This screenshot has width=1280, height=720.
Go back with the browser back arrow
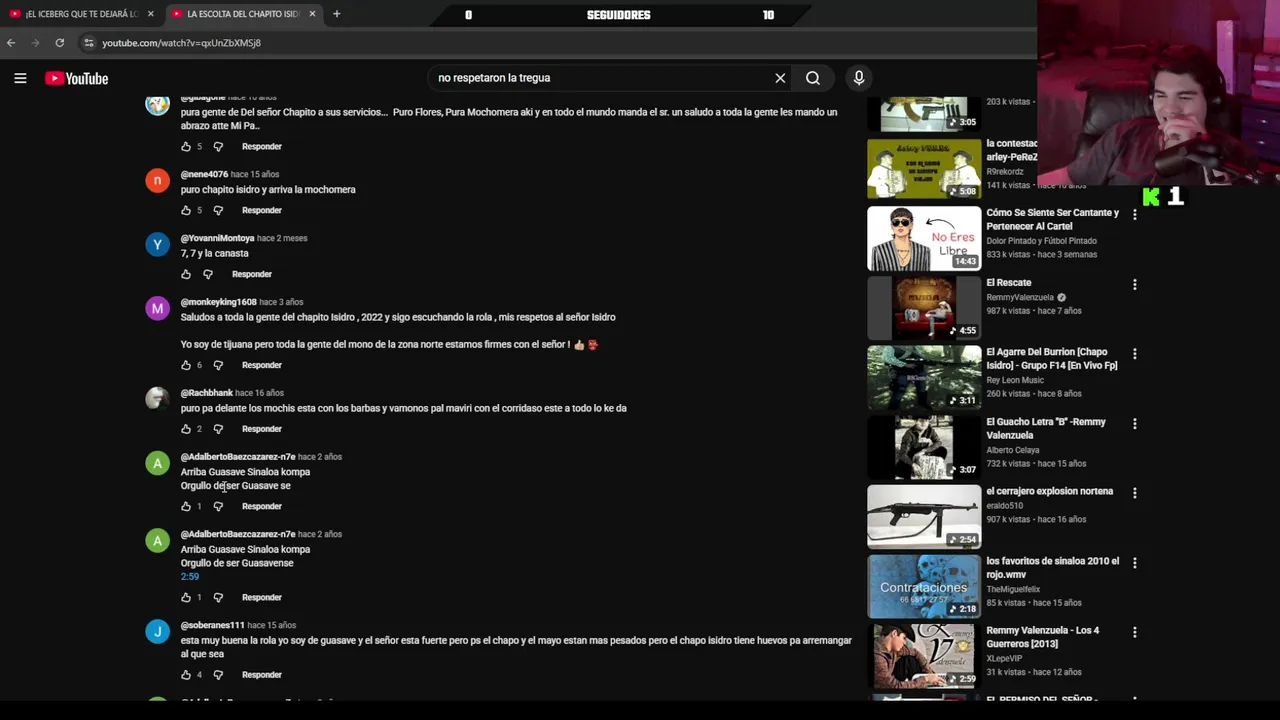pos(11,43)
